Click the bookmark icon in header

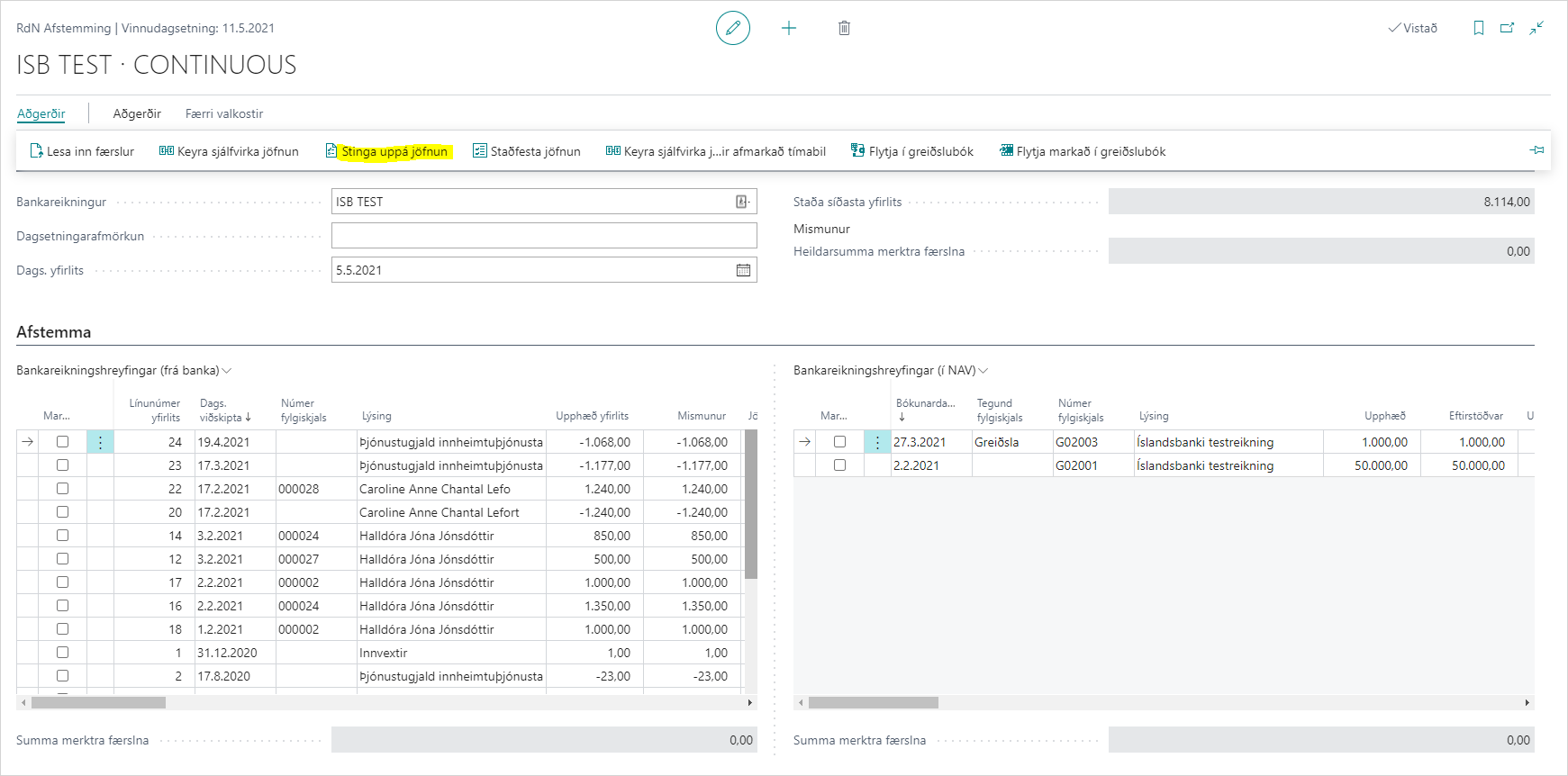(x=1478, y=28)
